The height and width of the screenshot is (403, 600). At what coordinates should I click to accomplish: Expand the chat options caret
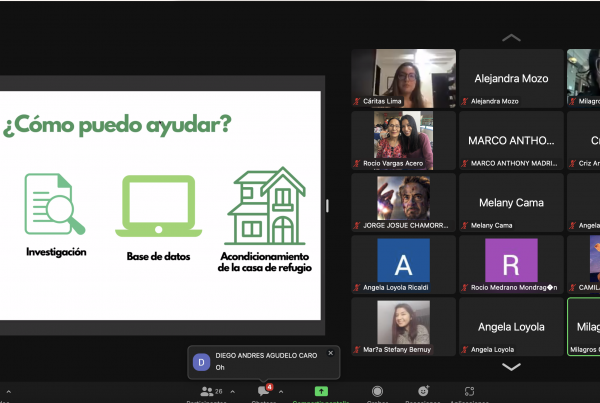(281, 392)
